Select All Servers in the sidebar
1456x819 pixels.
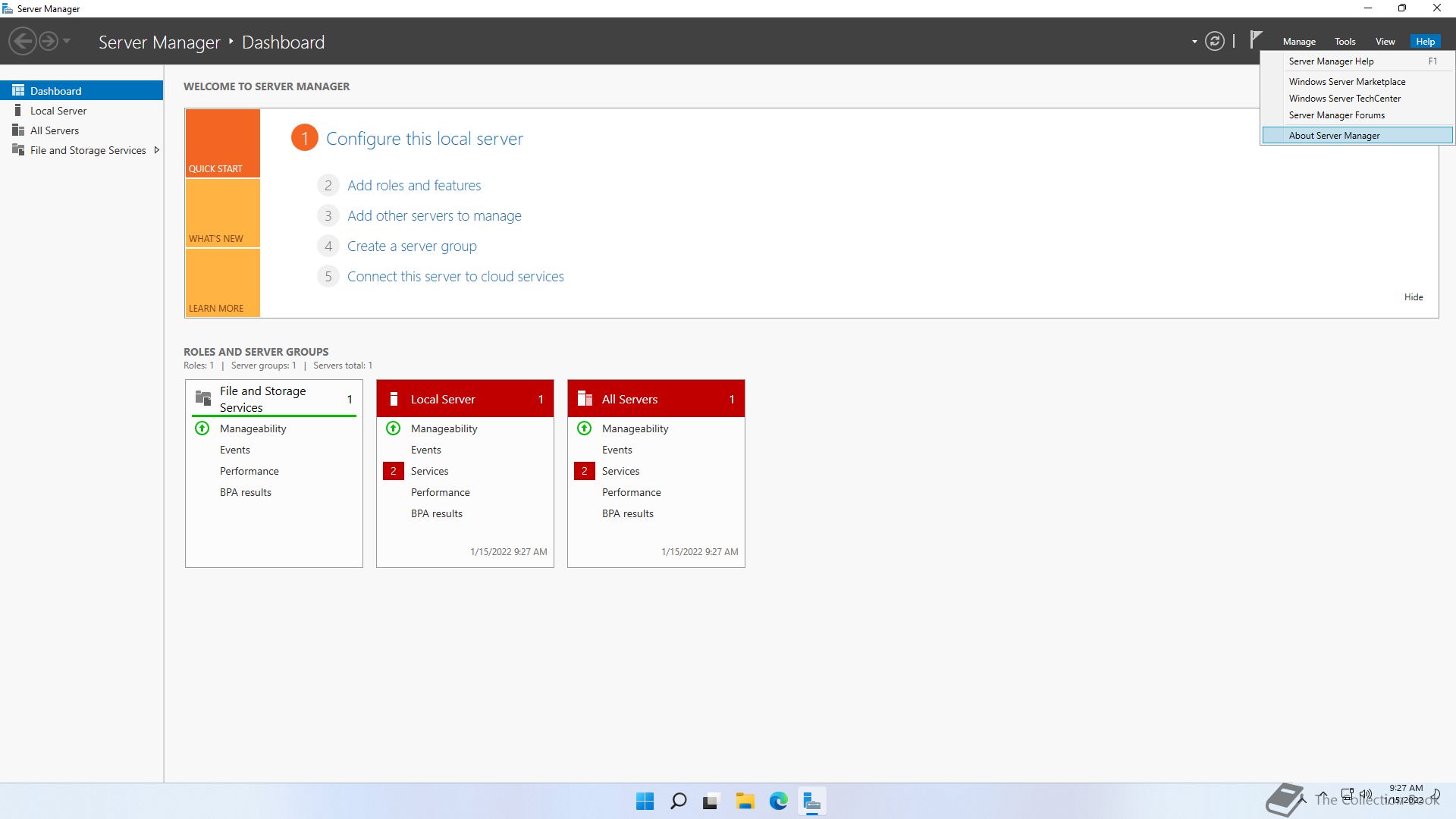click(x=55, y=130)
